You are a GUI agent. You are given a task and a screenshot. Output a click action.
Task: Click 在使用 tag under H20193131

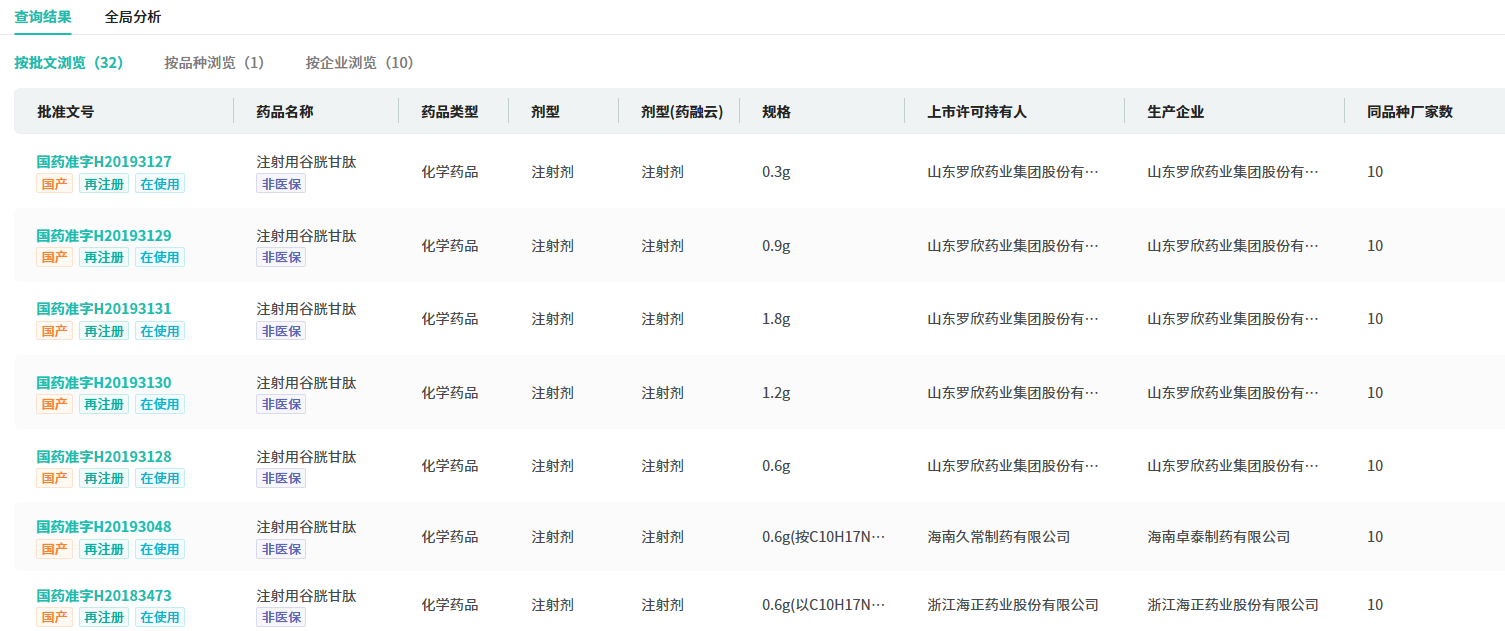pos(160,331)
